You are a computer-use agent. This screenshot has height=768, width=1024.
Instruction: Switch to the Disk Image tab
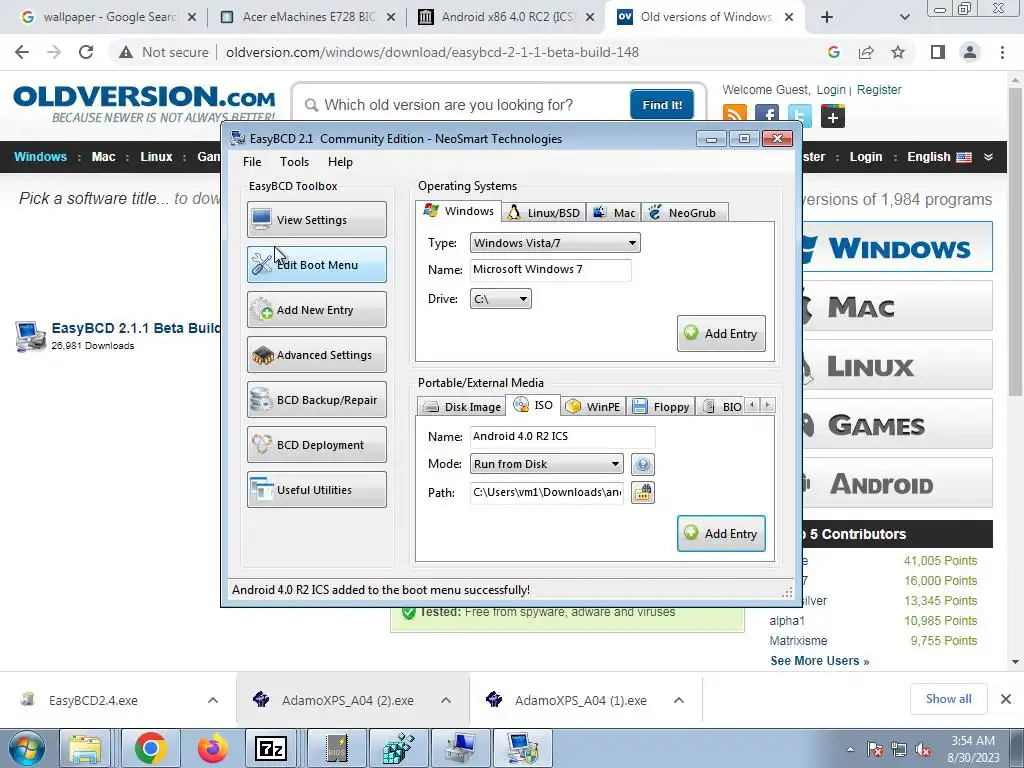tap(462, 407)
